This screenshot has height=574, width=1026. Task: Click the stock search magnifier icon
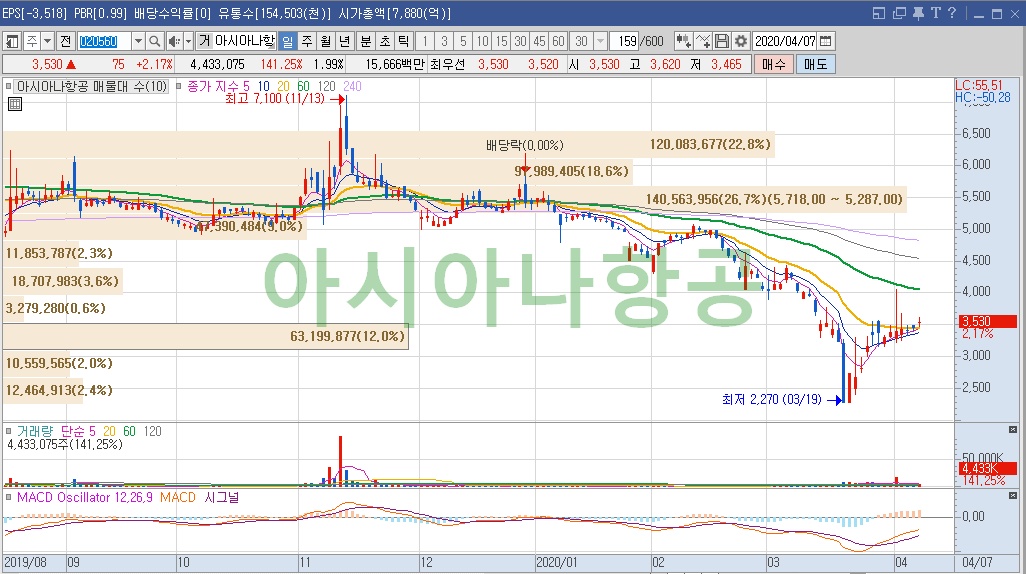click(x=154, y=41)
